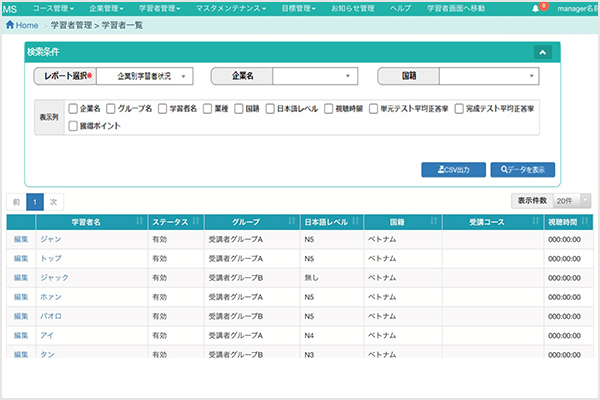Collapse the 検索条件 panel with chevron

(x=541, y=50)
